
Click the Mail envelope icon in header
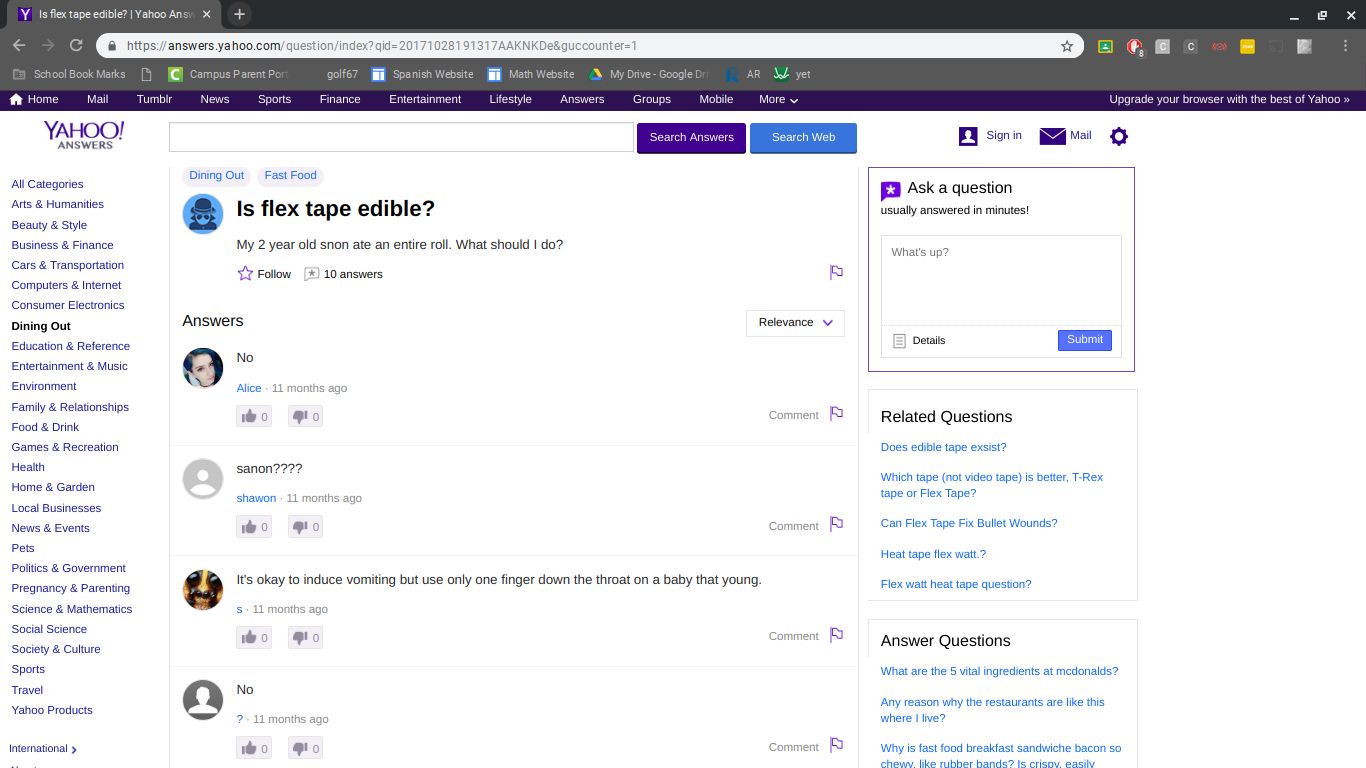point(1052,136)
